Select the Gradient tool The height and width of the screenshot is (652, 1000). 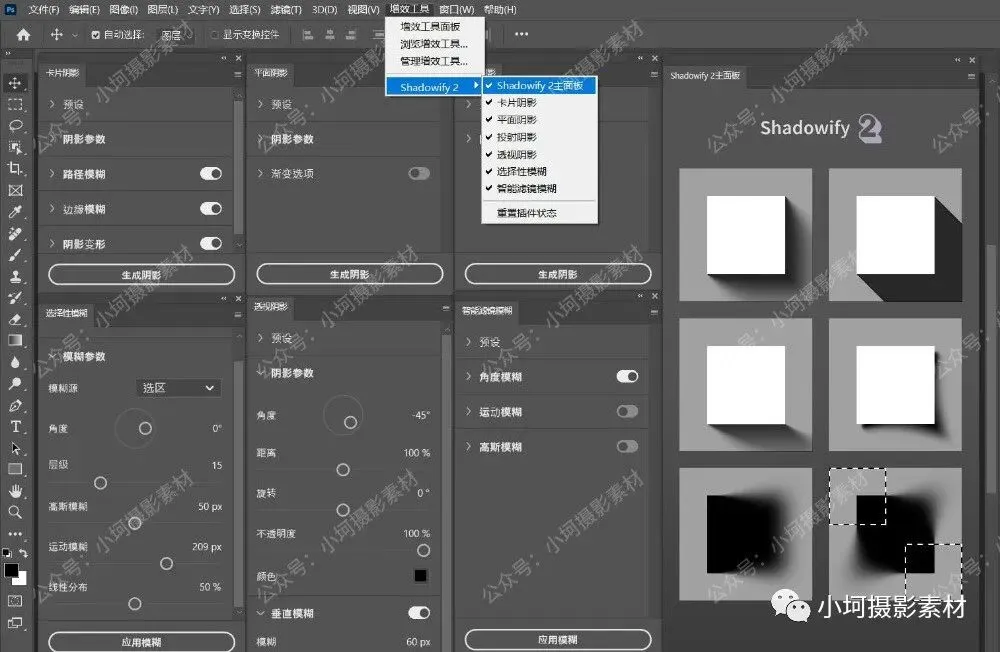click(15, 341)
